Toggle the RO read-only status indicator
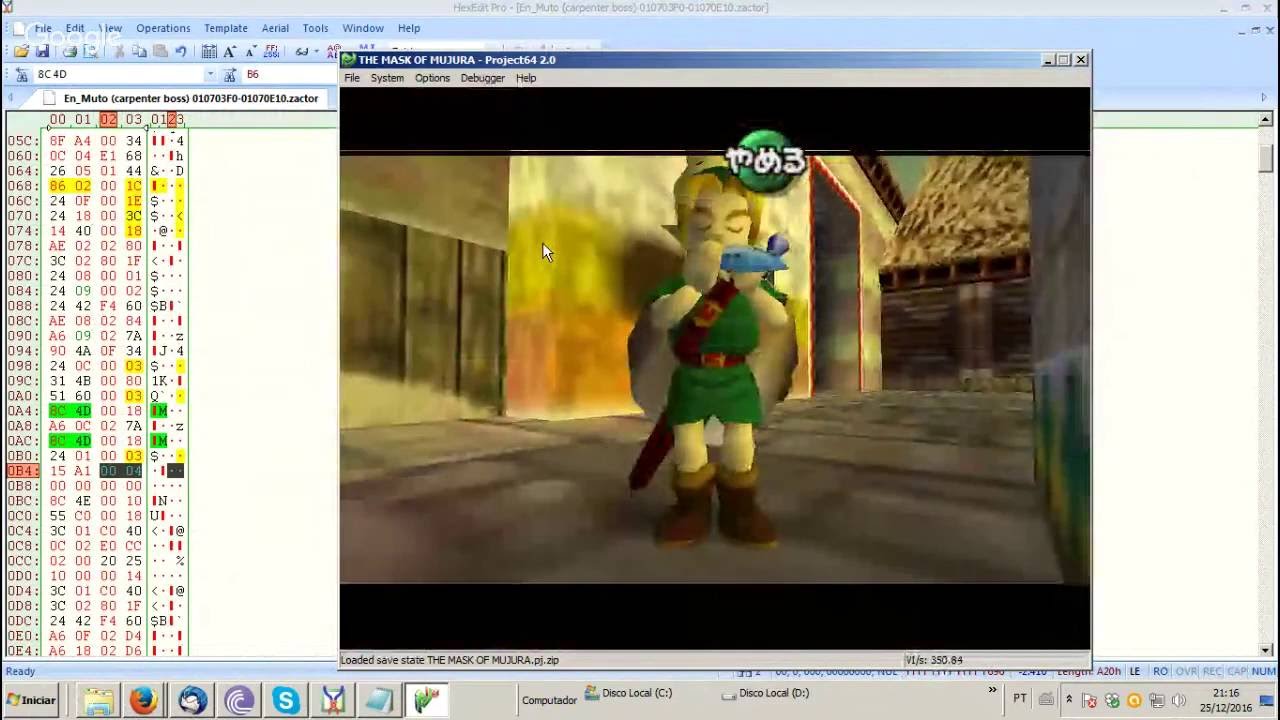The width and height of the screenshot is (1280, 720). [1160, 672]
